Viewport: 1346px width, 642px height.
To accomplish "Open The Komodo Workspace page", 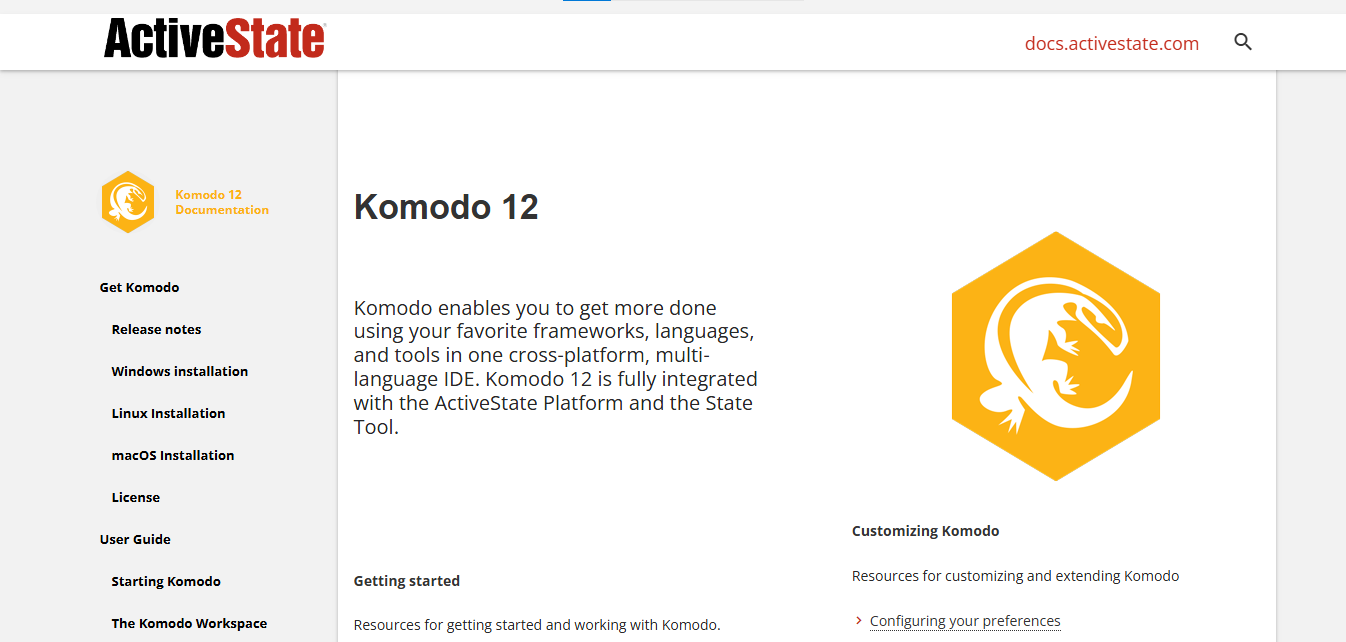I will coord(189,623).
